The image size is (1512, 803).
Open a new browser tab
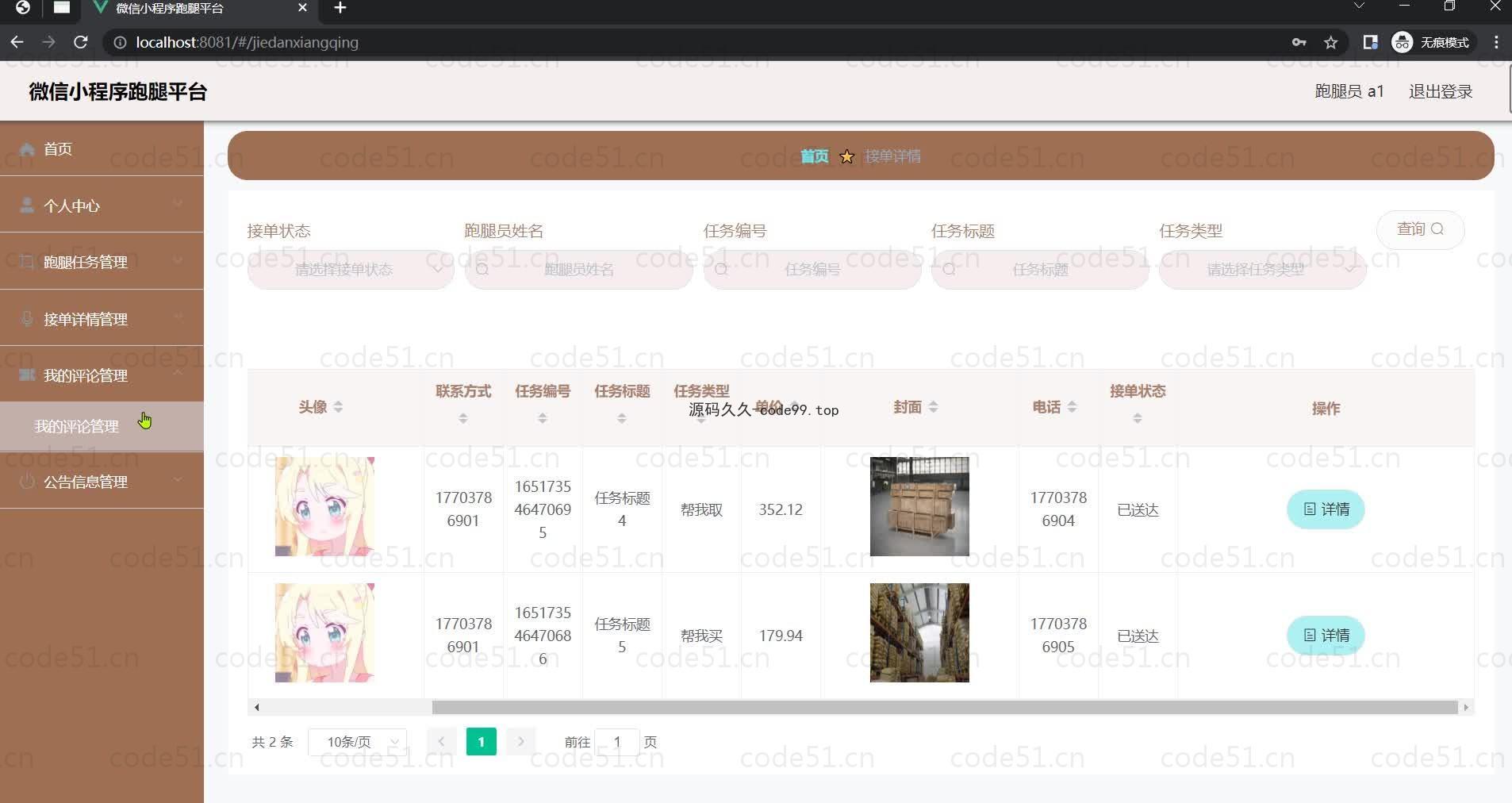click(x=340, y=8)
